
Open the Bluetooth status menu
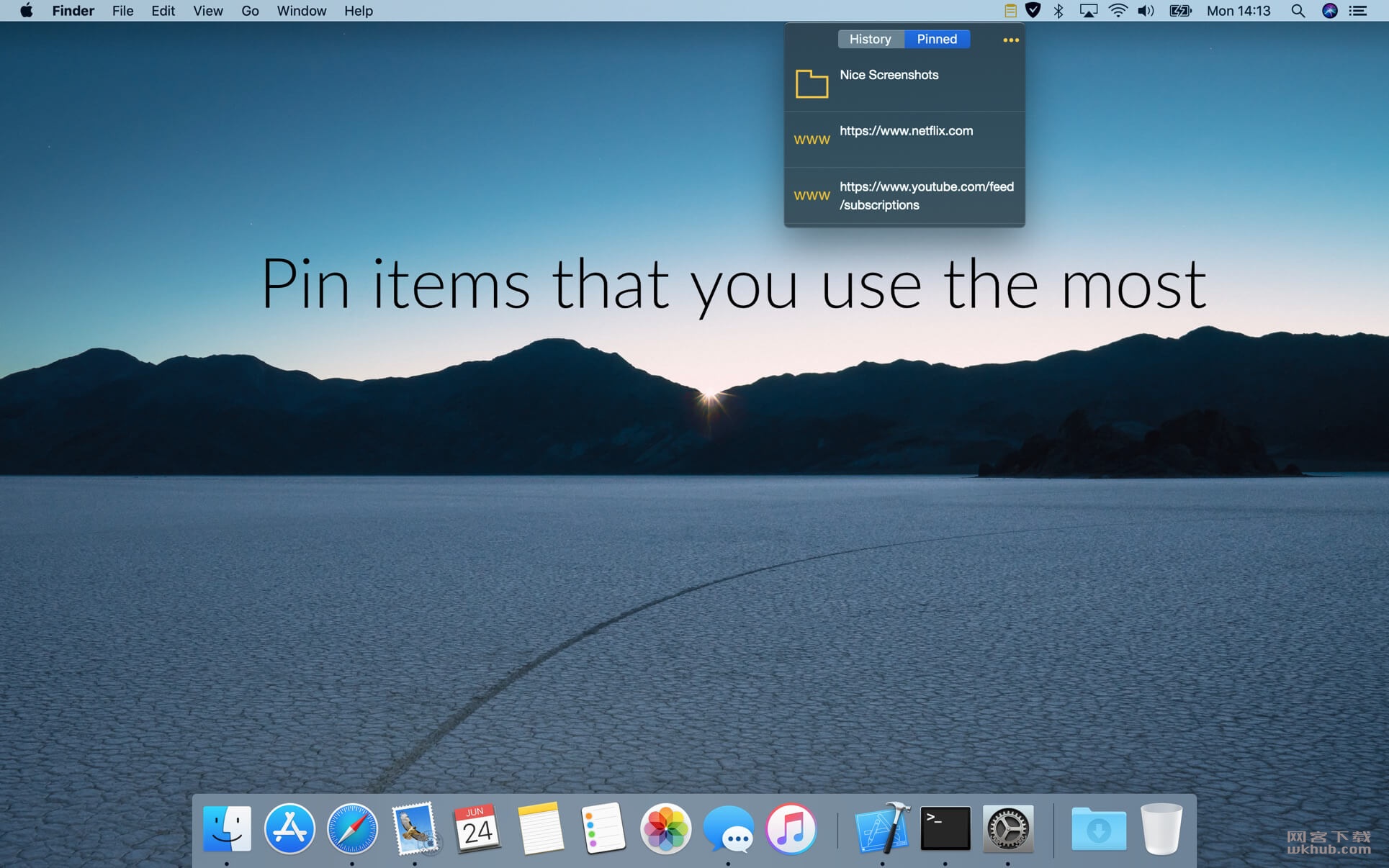coord(1058,11)
